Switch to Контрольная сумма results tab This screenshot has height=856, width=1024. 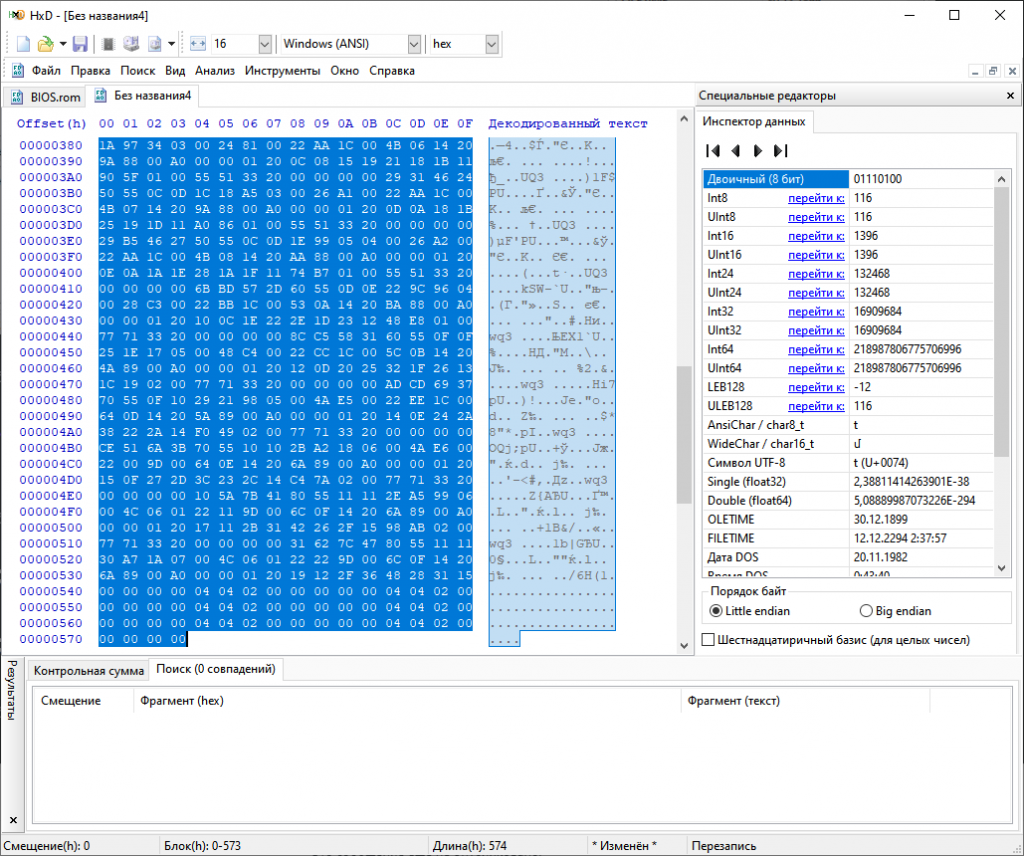pos(88,671)
